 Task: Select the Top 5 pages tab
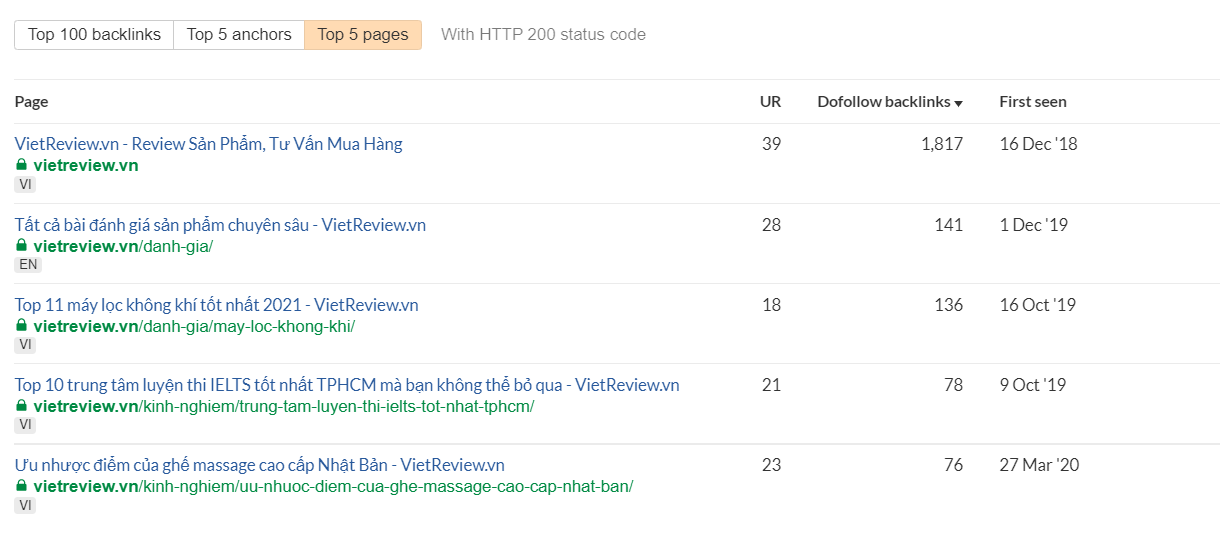363,35
